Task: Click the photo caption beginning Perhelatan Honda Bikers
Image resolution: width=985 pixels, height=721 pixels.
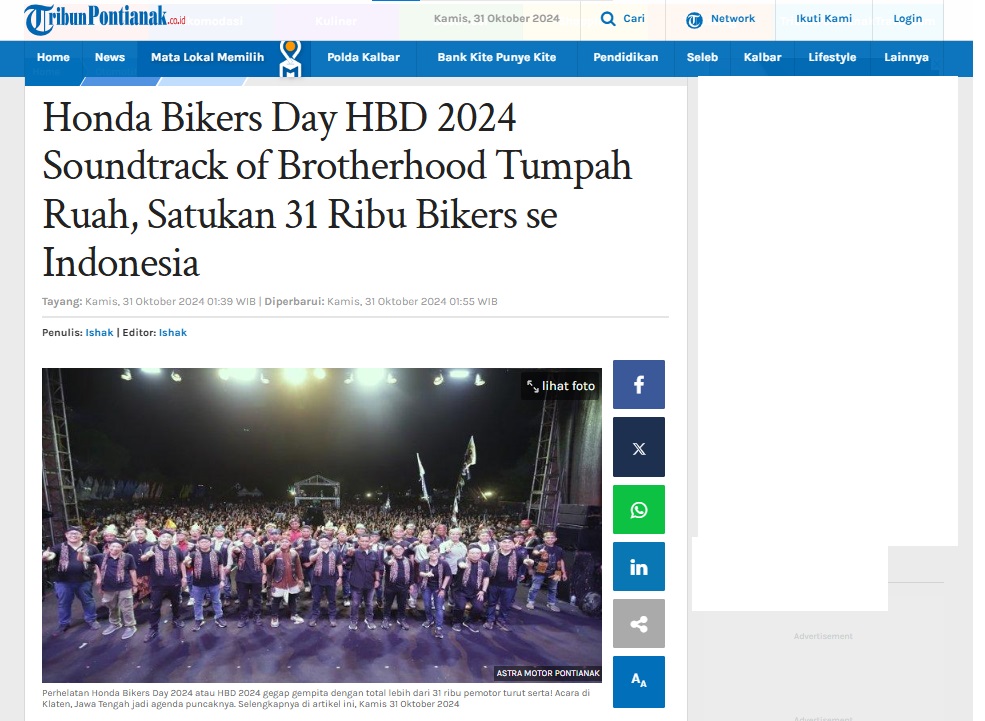Action: coord(316,698)
